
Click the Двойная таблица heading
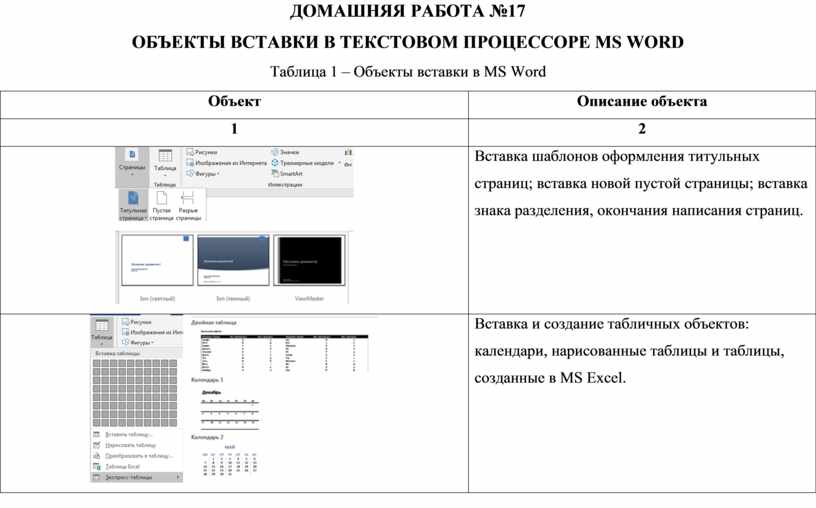tap(213, 323)
